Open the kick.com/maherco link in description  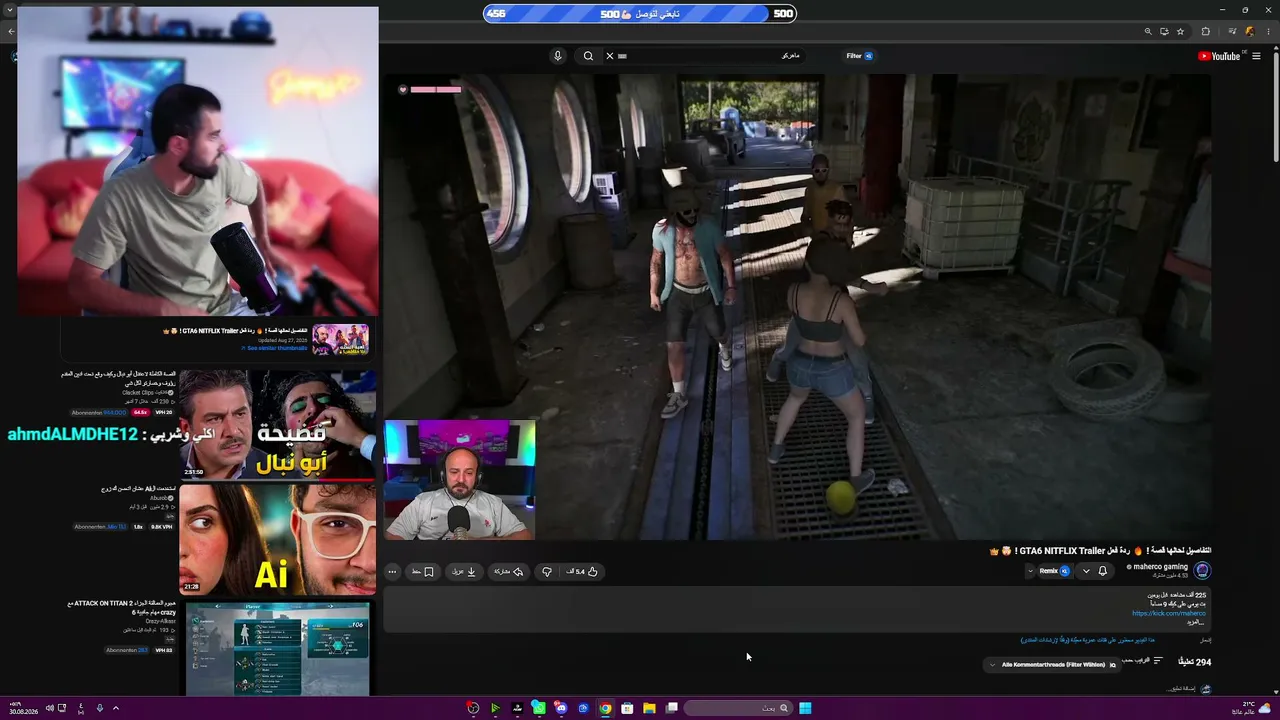pyautogui.click(x=1169, y=613)
